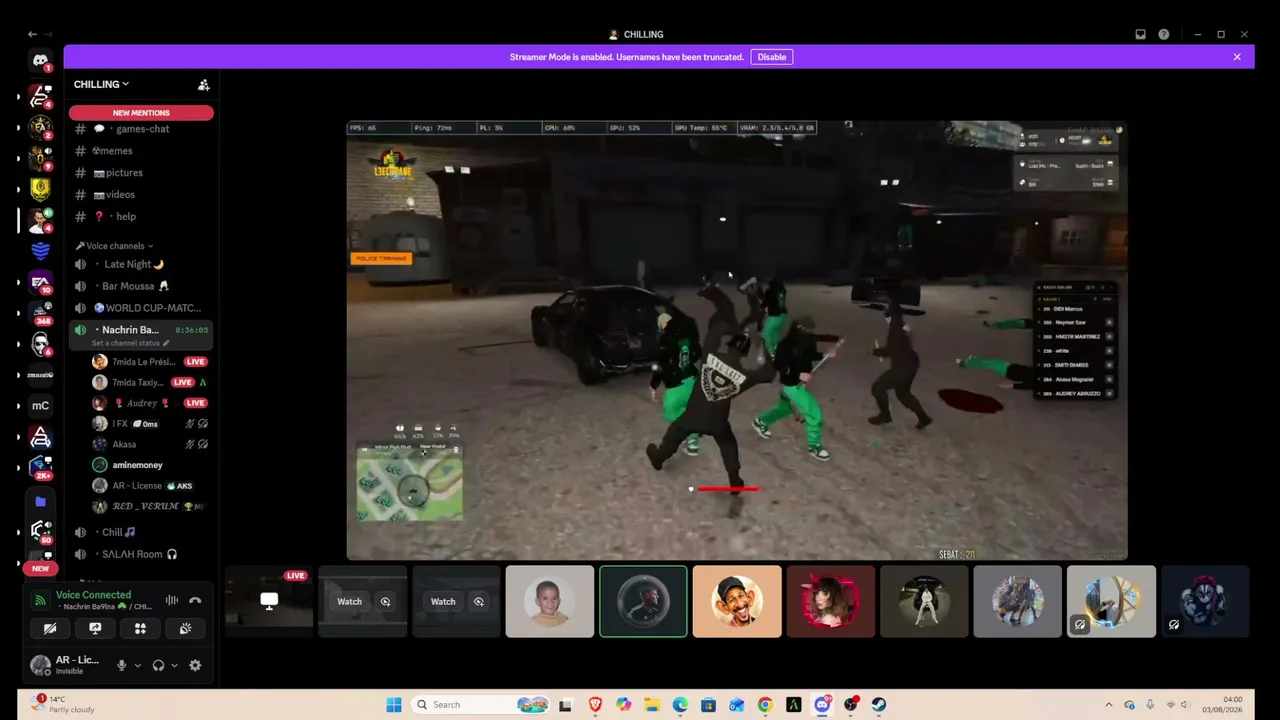Open Google Chrome from the taskbar

(x=765, y=705)
